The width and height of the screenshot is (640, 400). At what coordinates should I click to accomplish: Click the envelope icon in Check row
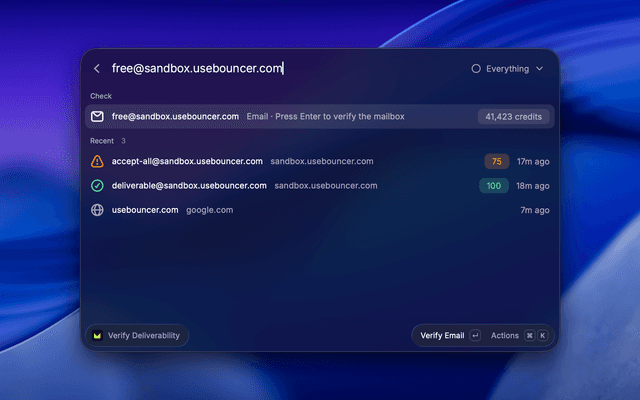pos(97,116)
